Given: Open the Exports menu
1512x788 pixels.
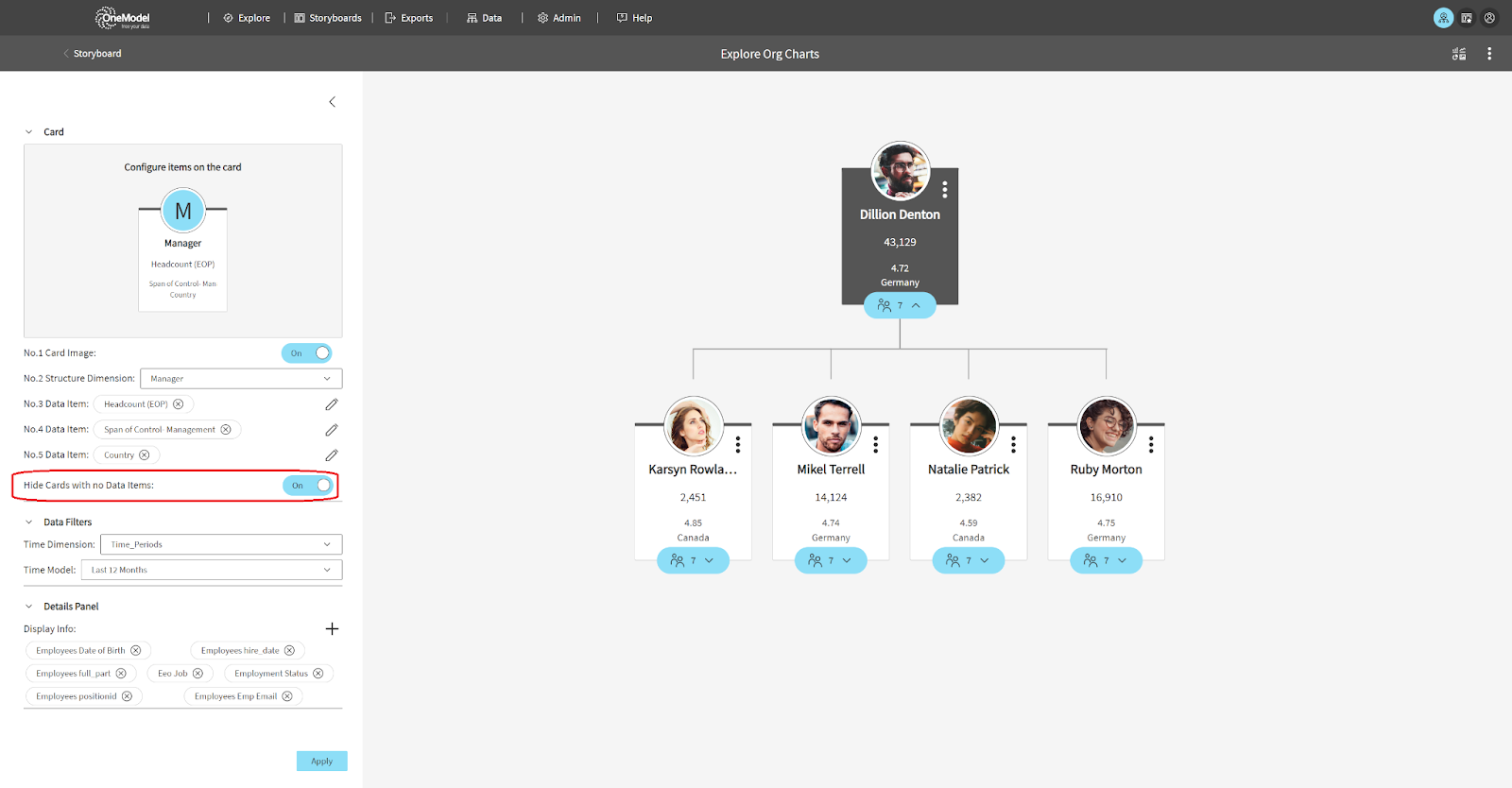Looking at the screenshot, I should tap(408, 18).
